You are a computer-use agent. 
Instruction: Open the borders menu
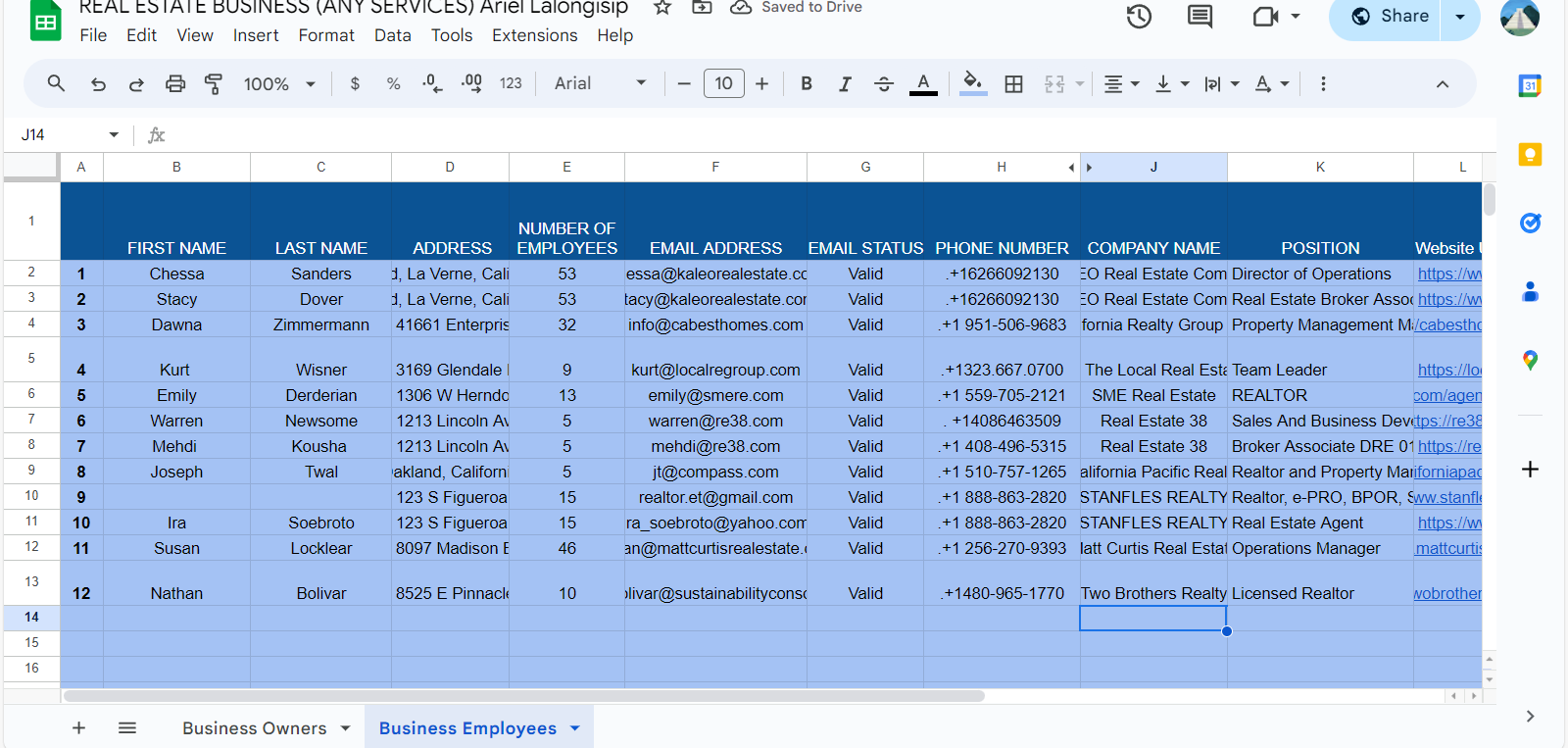1014,84
